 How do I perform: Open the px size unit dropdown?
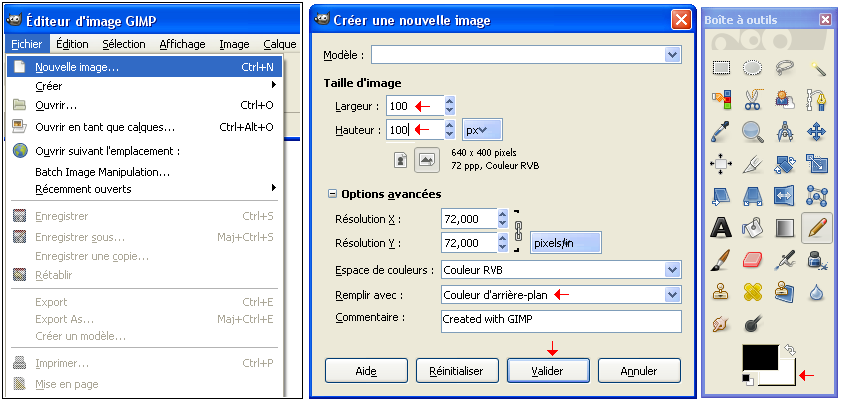[482, 130]
